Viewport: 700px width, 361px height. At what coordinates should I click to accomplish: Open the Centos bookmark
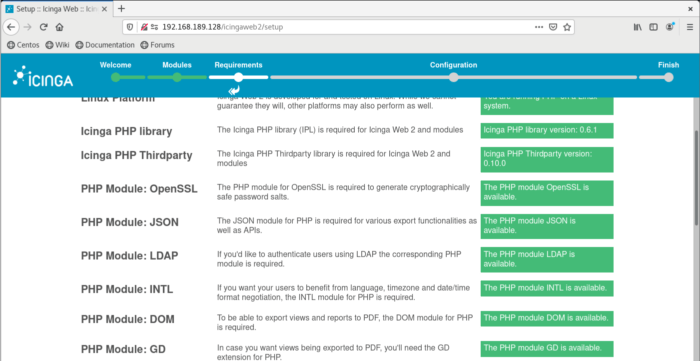point(23,45)
